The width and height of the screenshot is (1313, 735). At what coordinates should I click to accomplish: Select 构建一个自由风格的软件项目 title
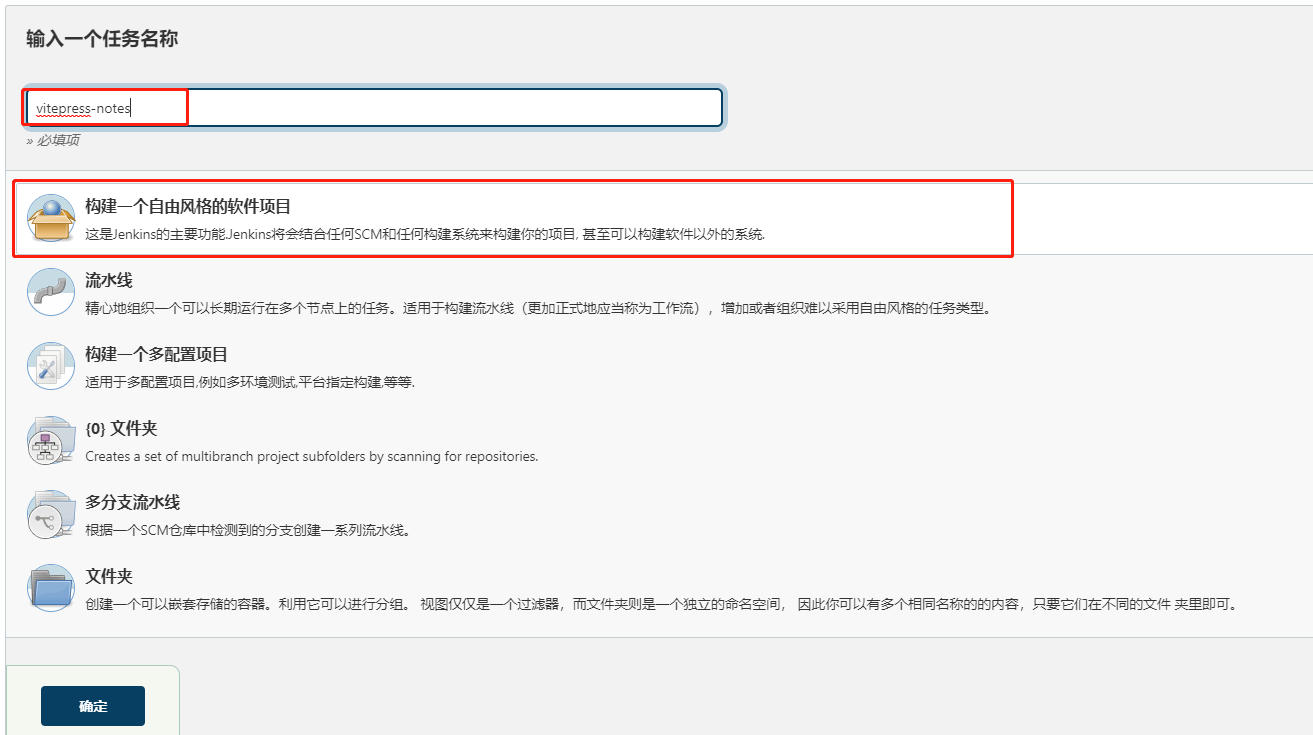(x=188, y=207)
